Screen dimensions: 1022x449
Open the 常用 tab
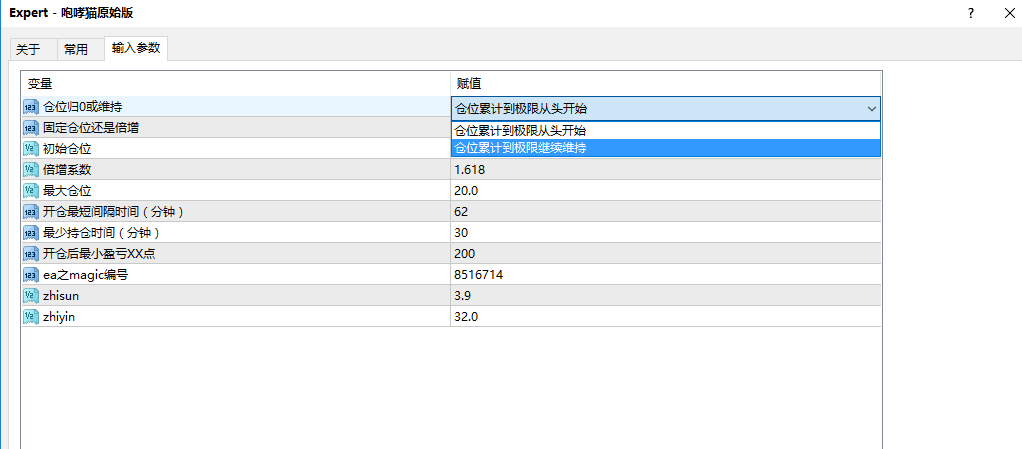(76, 50)
